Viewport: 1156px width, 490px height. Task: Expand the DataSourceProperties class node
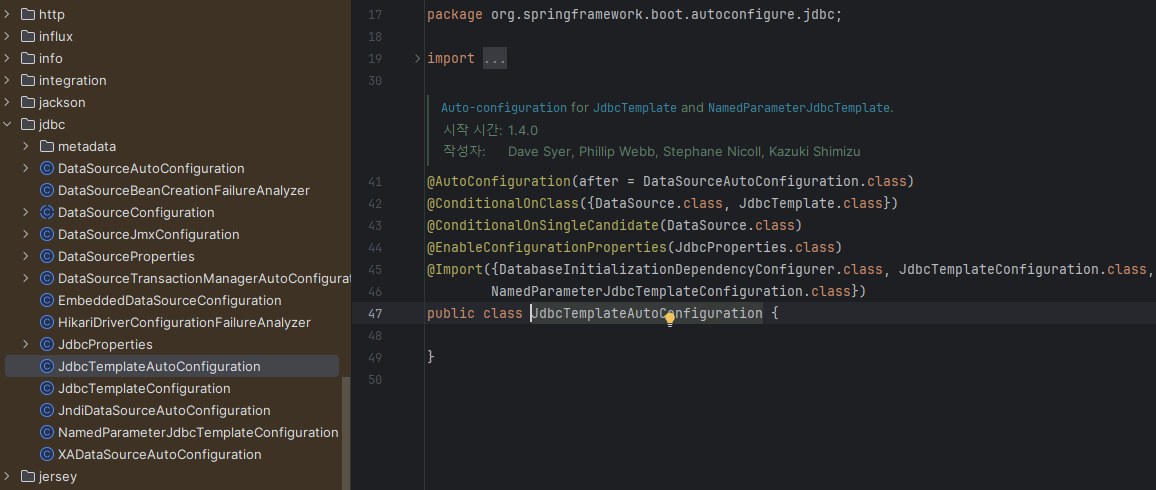pos(27,256)
